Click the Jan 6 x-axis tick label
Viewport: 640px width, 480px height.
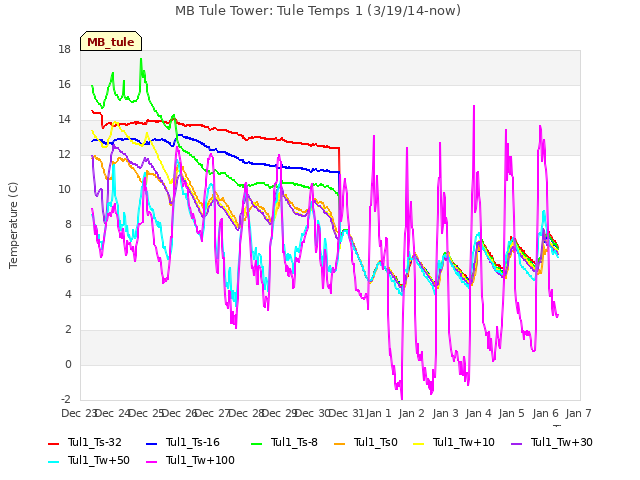[545, 413]
